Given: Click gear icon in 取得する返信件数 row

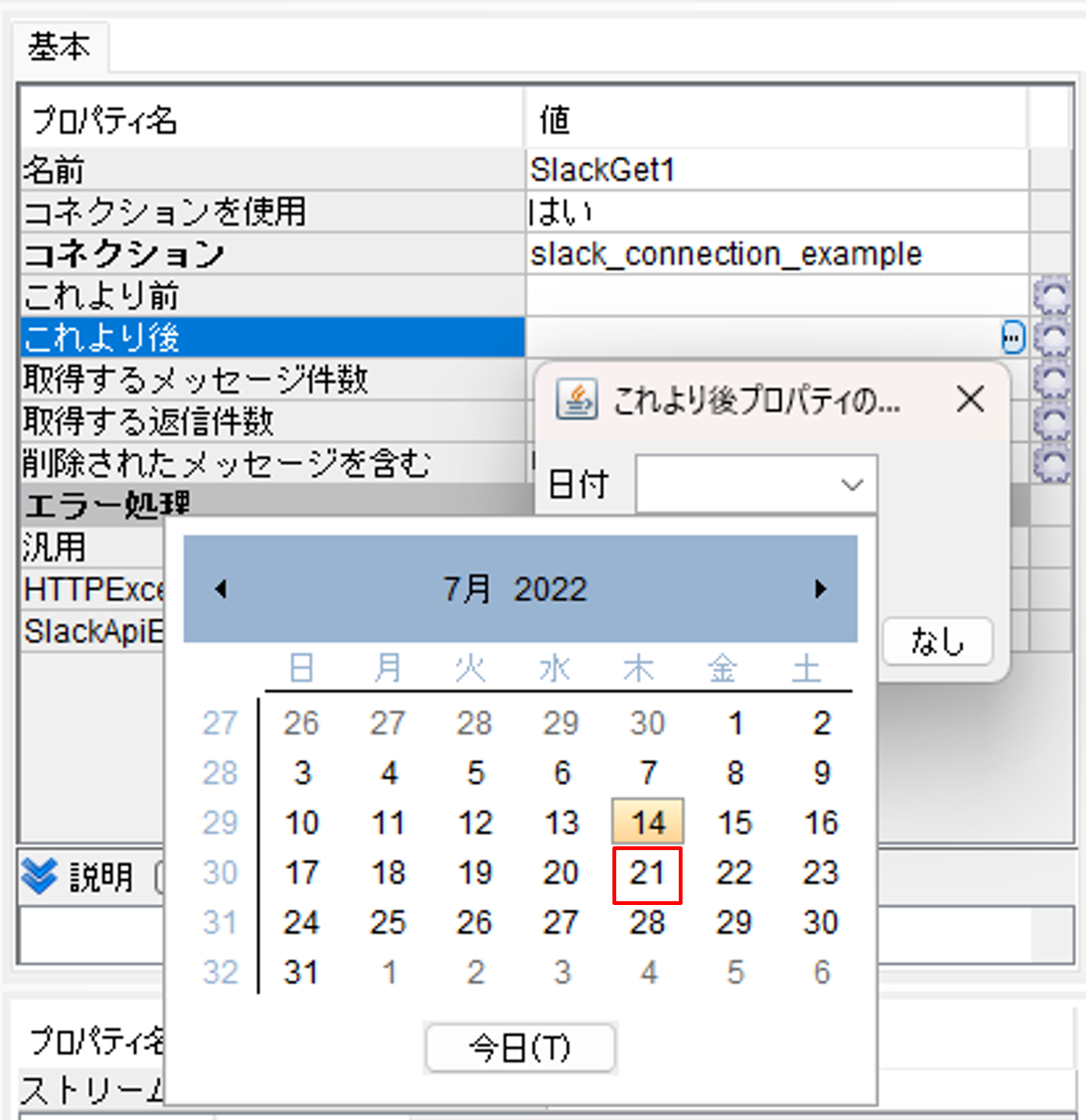Looking at the screenshot, I should tap(1052, 421).
